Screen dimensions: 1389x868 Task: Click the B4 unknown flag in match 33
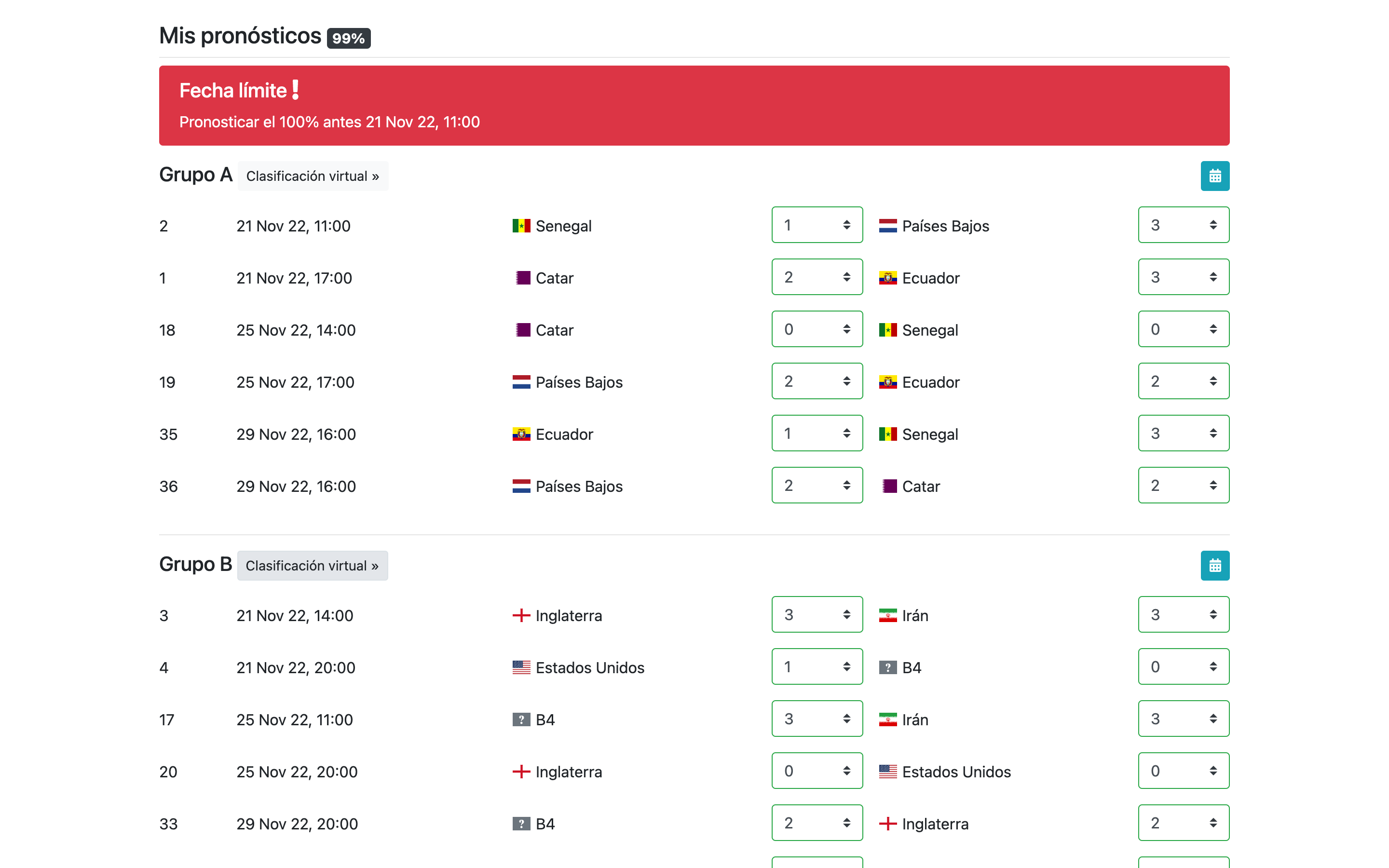coord(521,824)
